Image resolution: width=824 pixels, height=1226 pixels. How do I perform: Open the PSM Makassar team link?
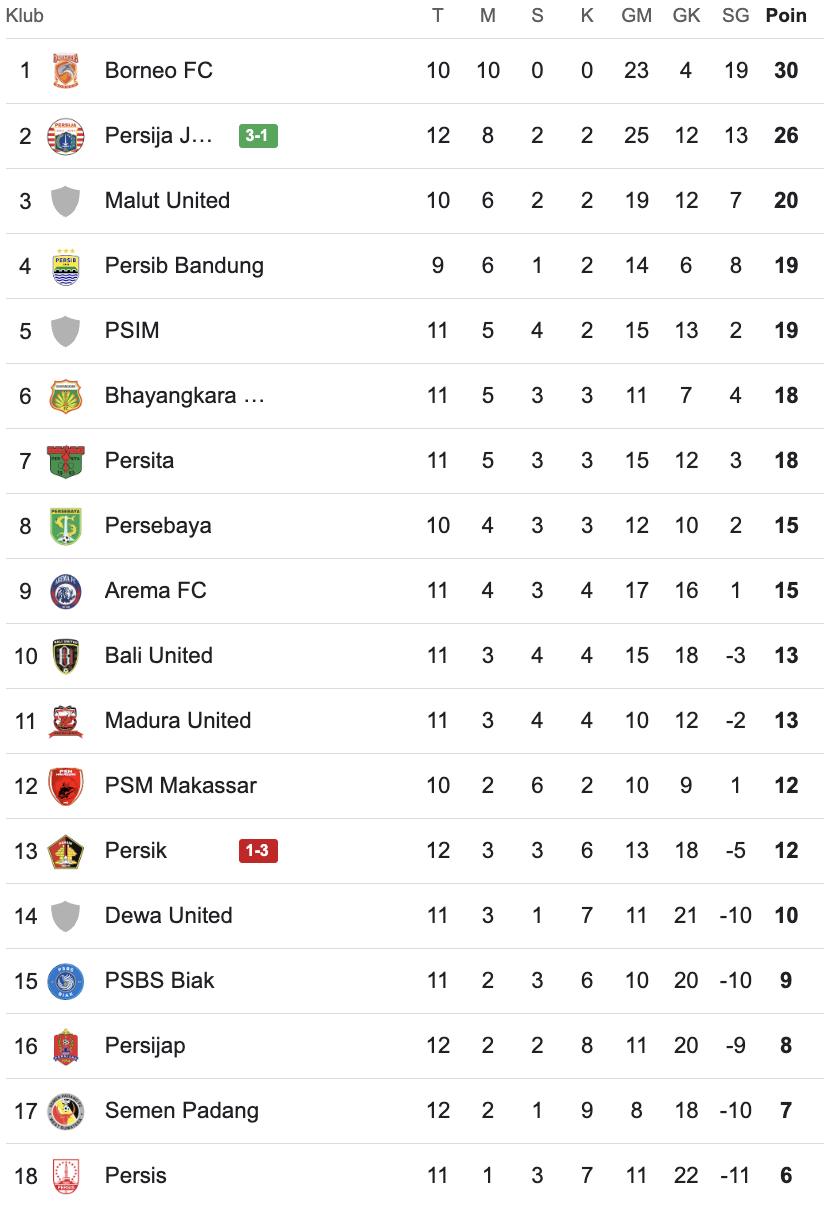180,786
